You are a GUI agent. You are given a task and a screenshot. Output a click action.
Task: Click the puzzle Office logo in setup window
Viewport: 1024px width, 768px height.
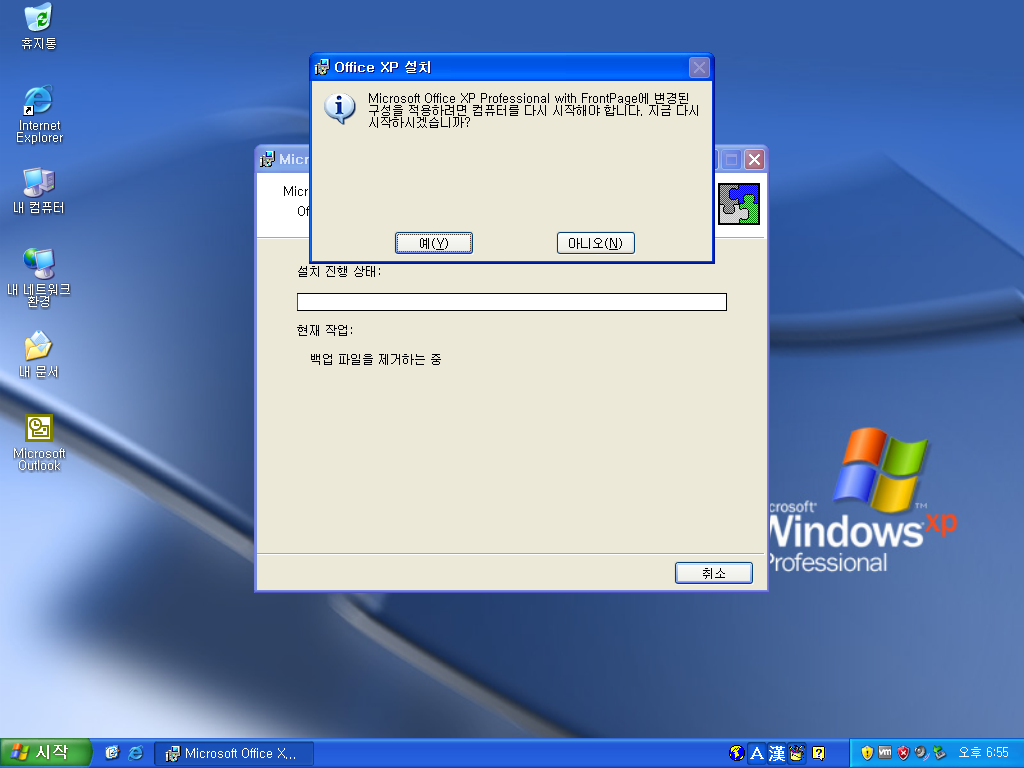tap(739, 204)
